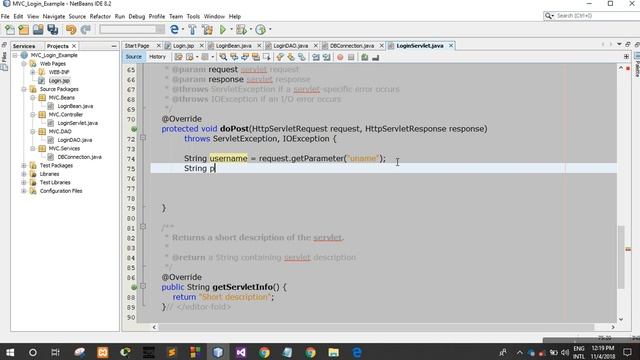The height and width of the screenshot is (360, 640).
Task: Minimize the Projects panel
Action: click(x=113, y=46)
